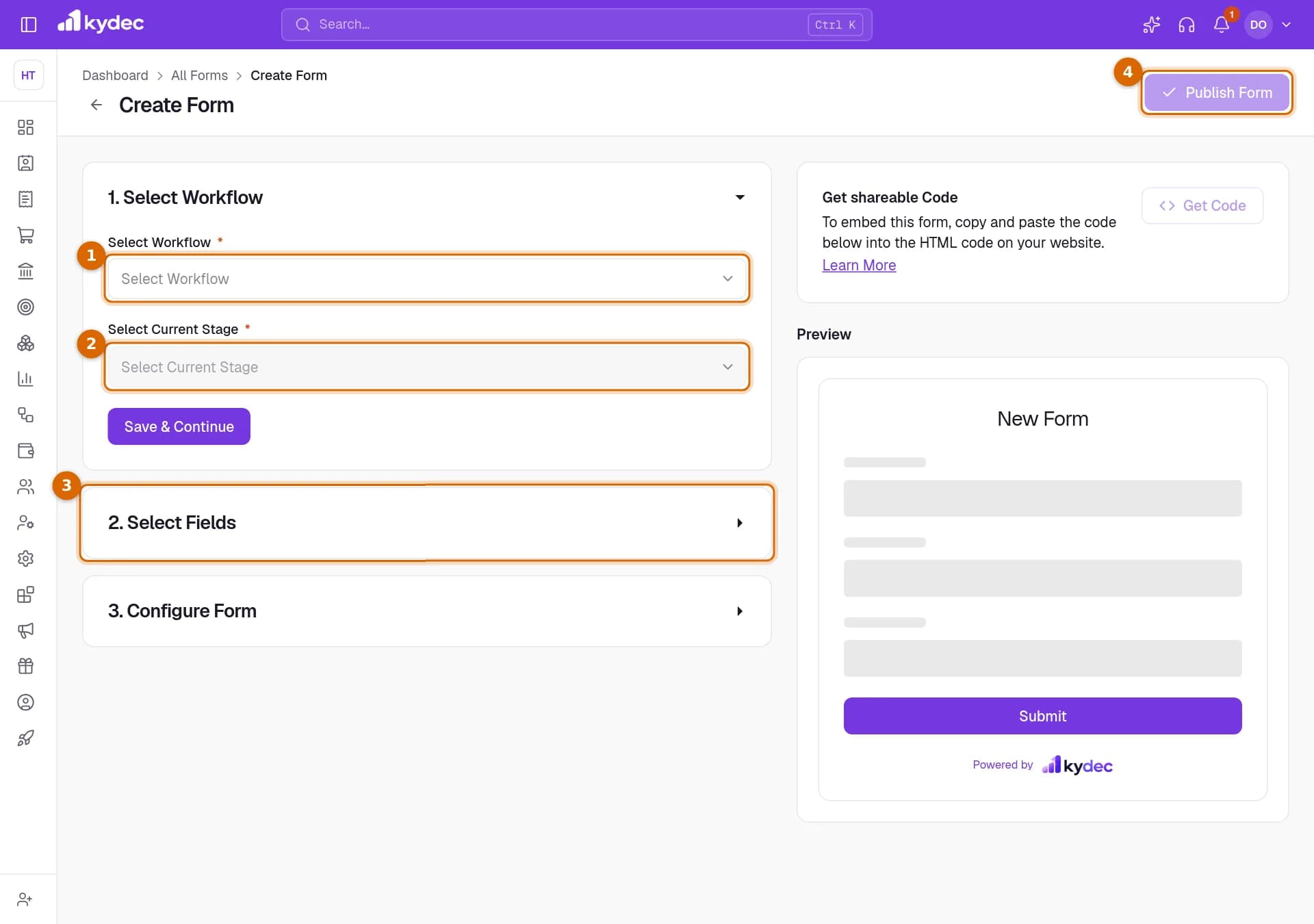
Task: Open the profile circle sidebar icon
Action: (25, 702)
